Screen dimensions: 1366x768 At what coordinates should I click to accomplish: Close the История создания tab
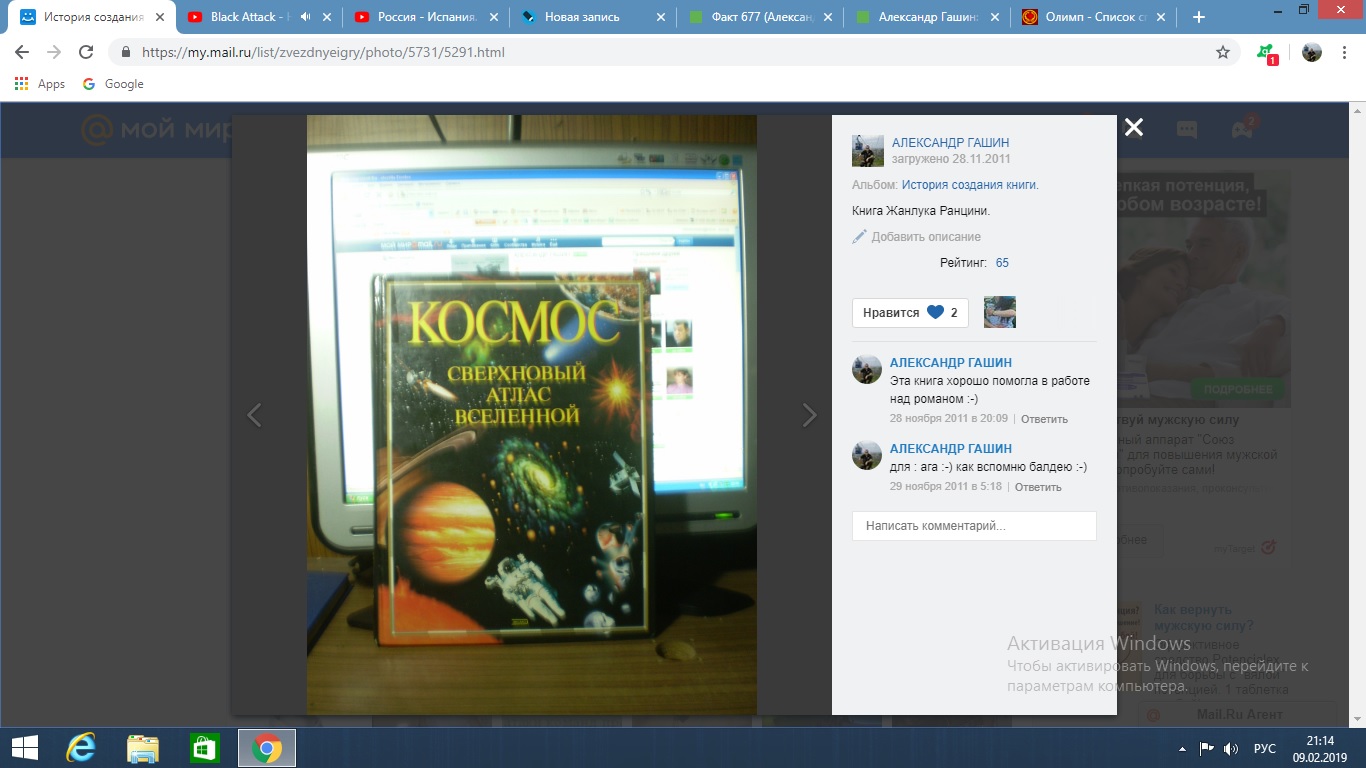pyautogui.click(x=160, y=17)
